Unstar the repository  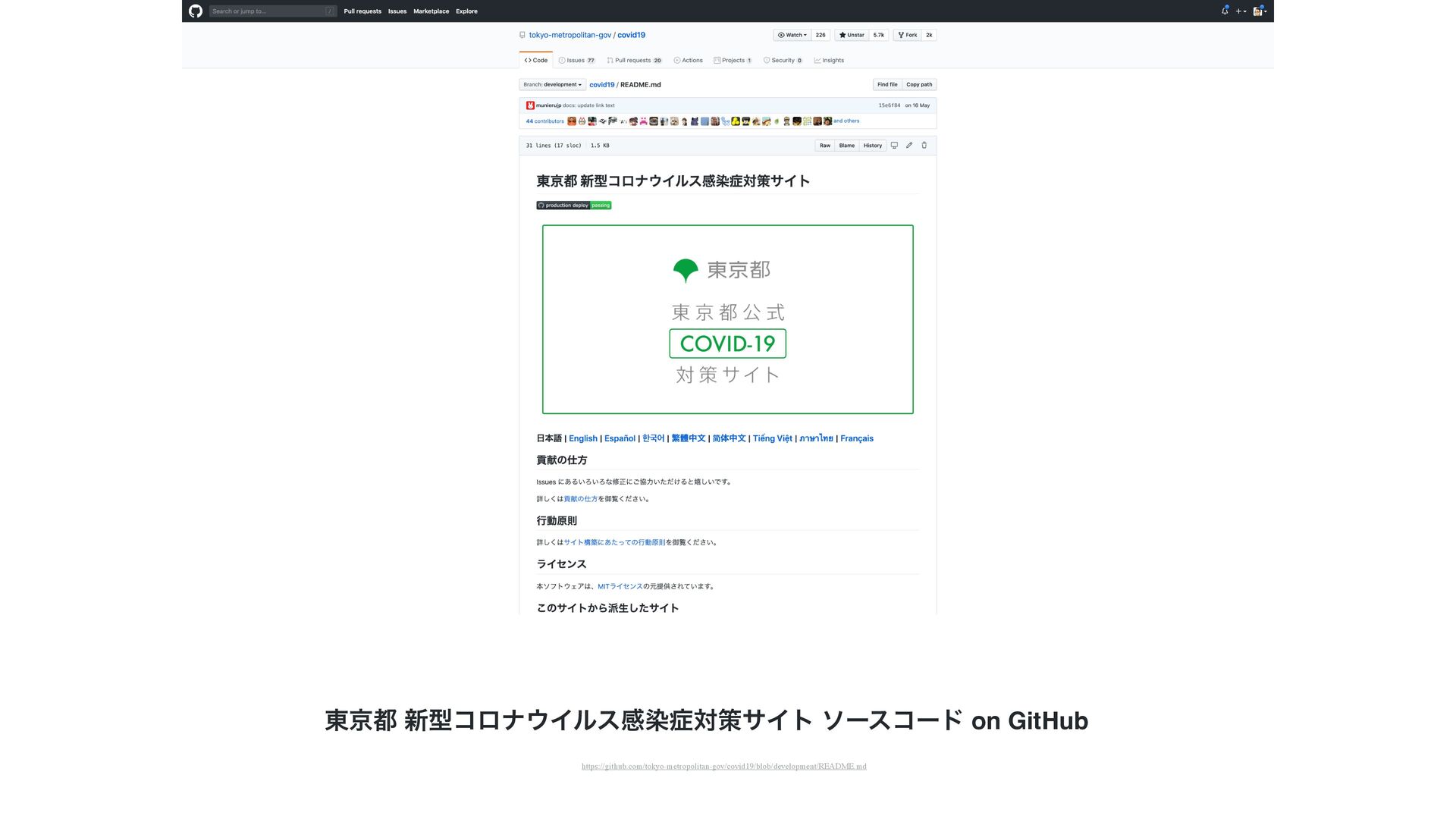(852, 35)
